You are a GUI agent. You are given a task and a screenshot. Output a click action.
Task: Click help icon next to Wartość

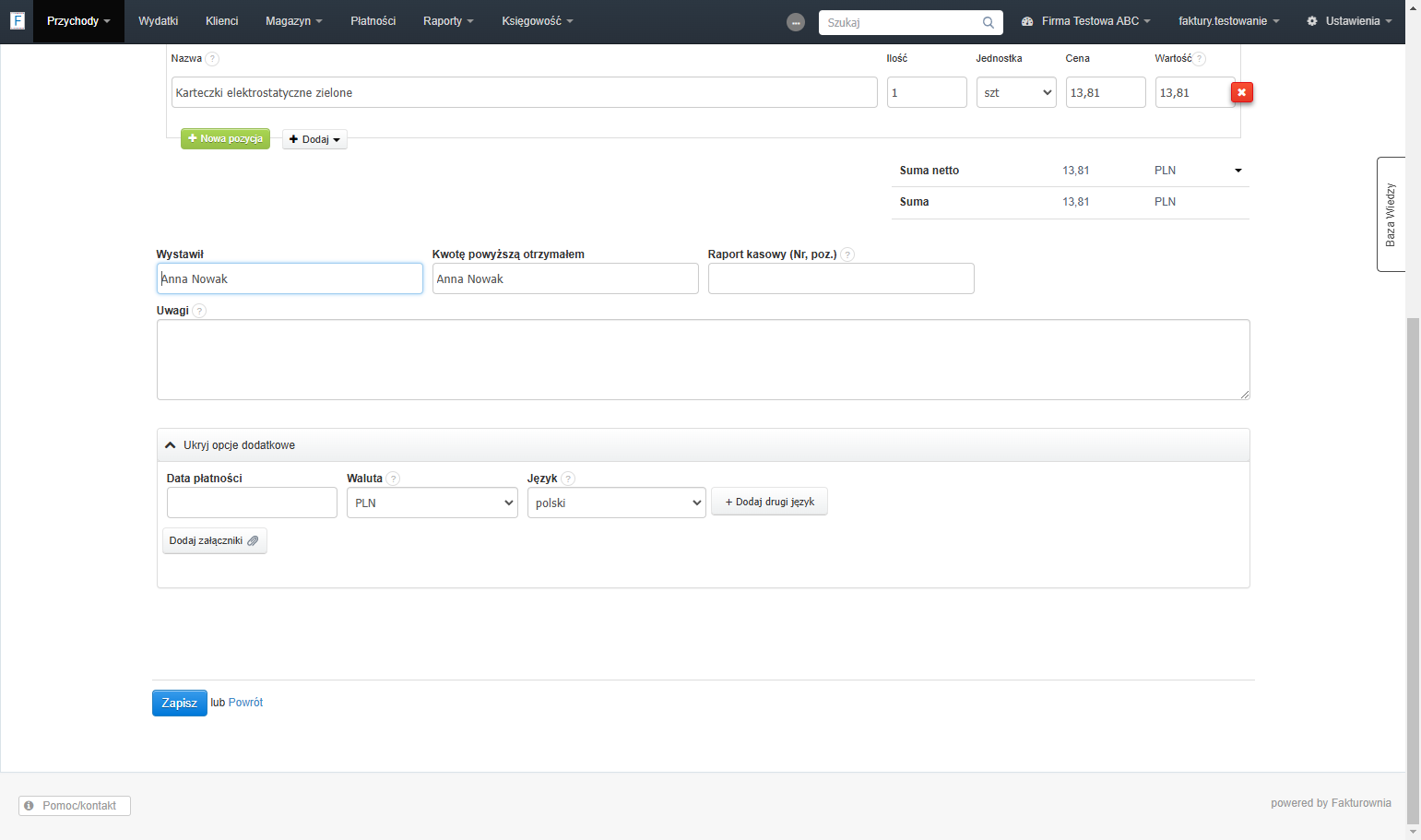1200,59
